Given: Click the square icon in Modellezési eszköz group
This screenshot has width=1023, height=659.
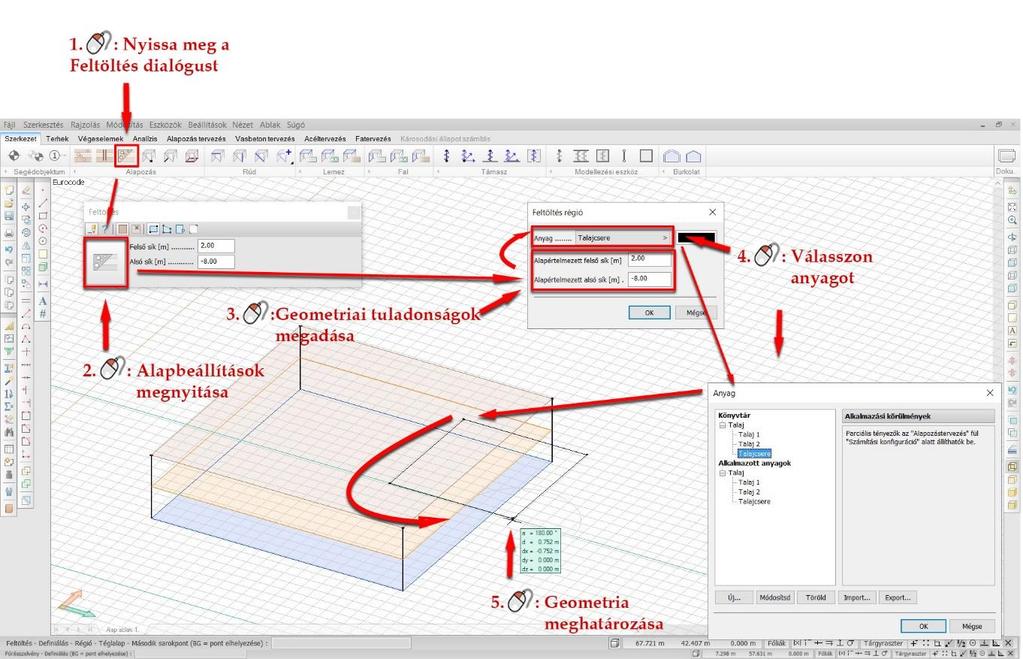Looking at the screenshot, I should (646, 156).
